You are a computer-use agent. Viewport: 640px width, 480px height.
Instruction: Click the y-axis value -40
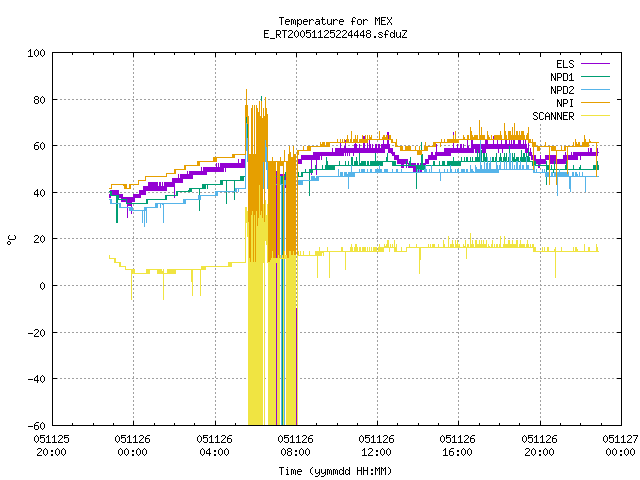36,379
